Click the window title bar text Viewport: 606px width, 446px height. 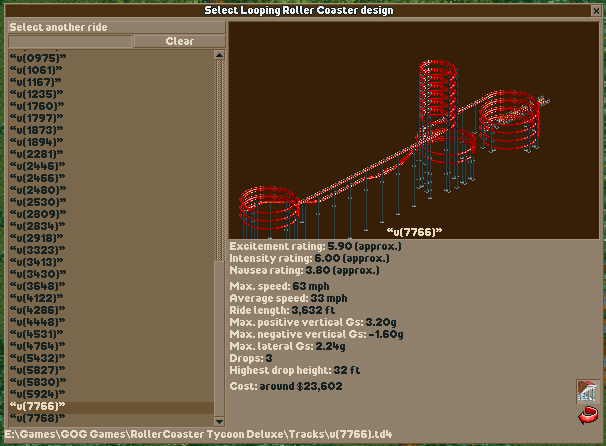coord(299,10)
